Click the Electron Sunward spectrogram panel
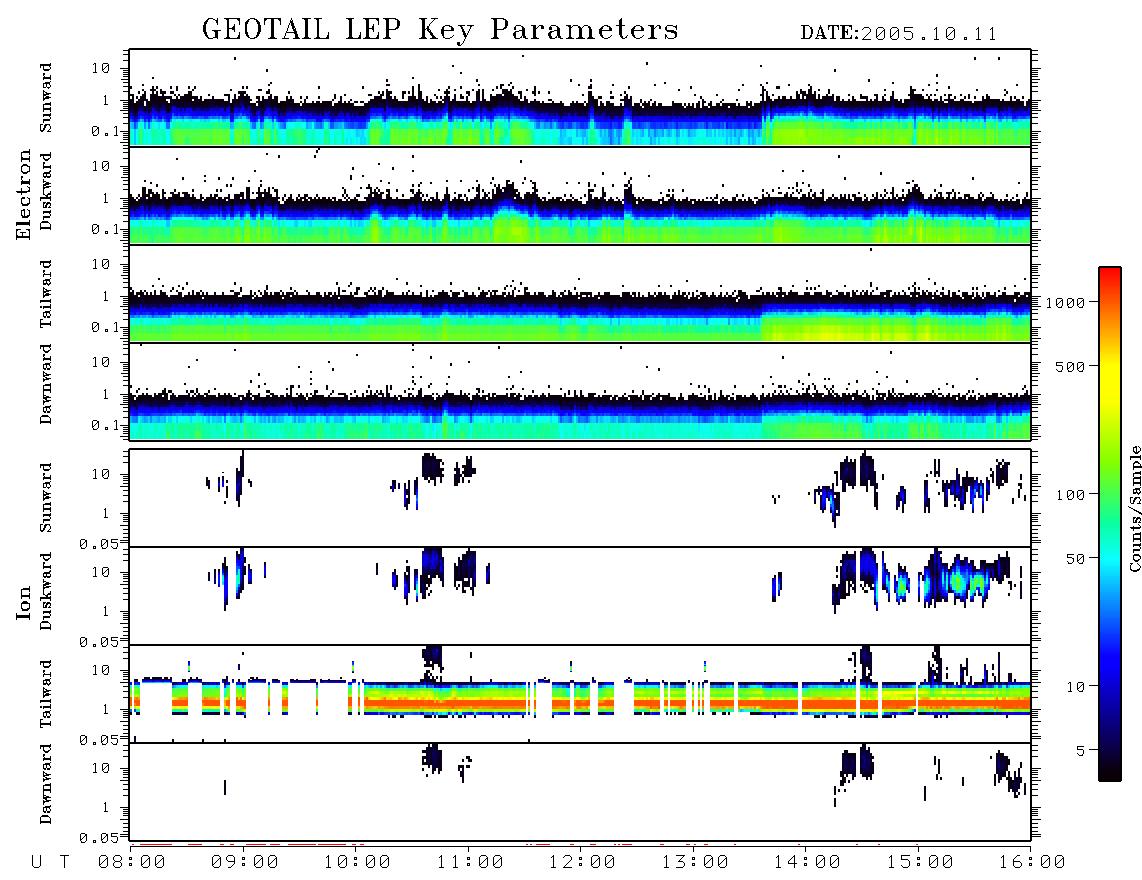Viewport: 1142px width, 880px height. click(580, 98)
